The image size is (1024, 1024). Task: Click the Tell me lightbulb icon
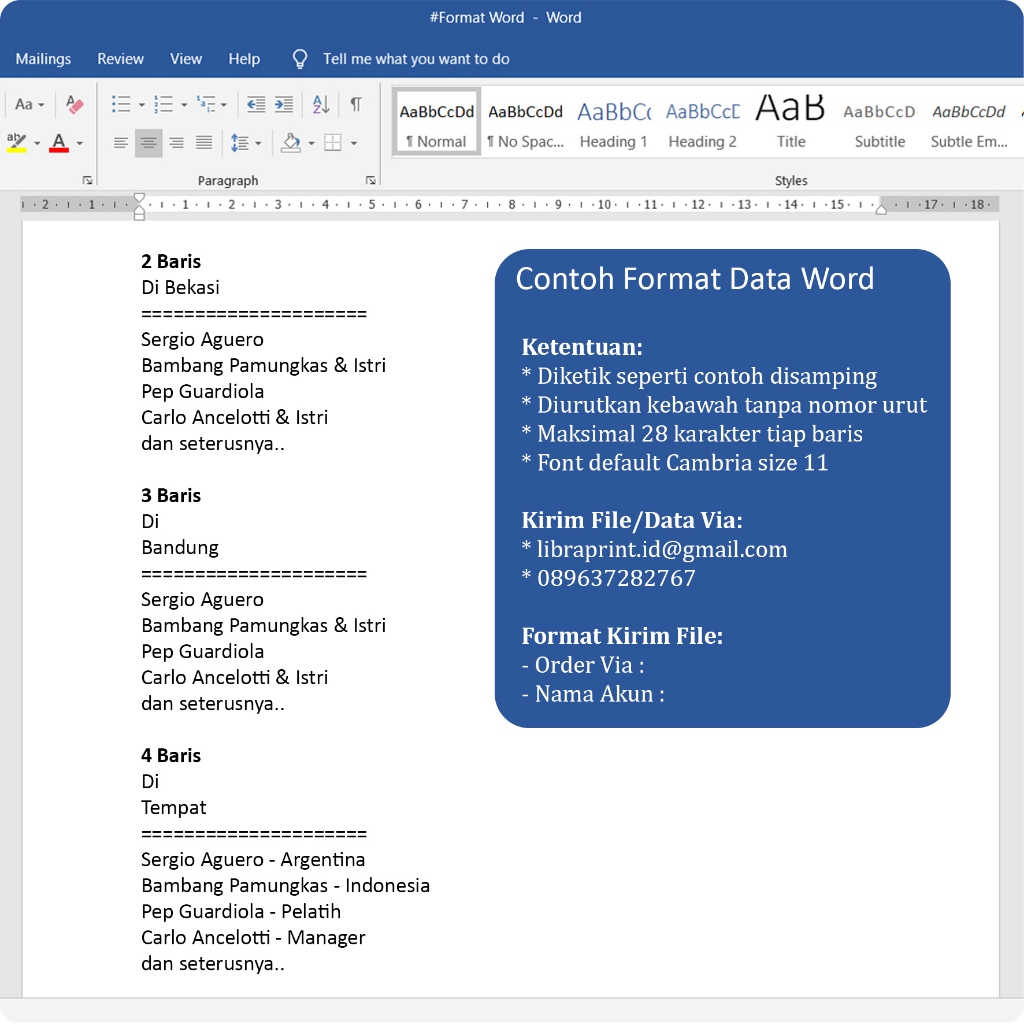click(300, 59)
